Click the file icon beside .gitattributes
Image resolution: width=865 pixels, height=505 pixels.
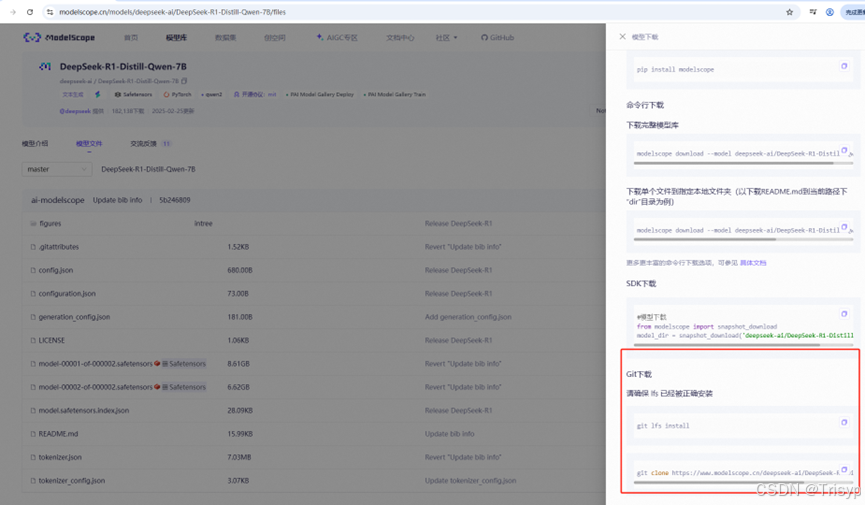pos(33,247)
